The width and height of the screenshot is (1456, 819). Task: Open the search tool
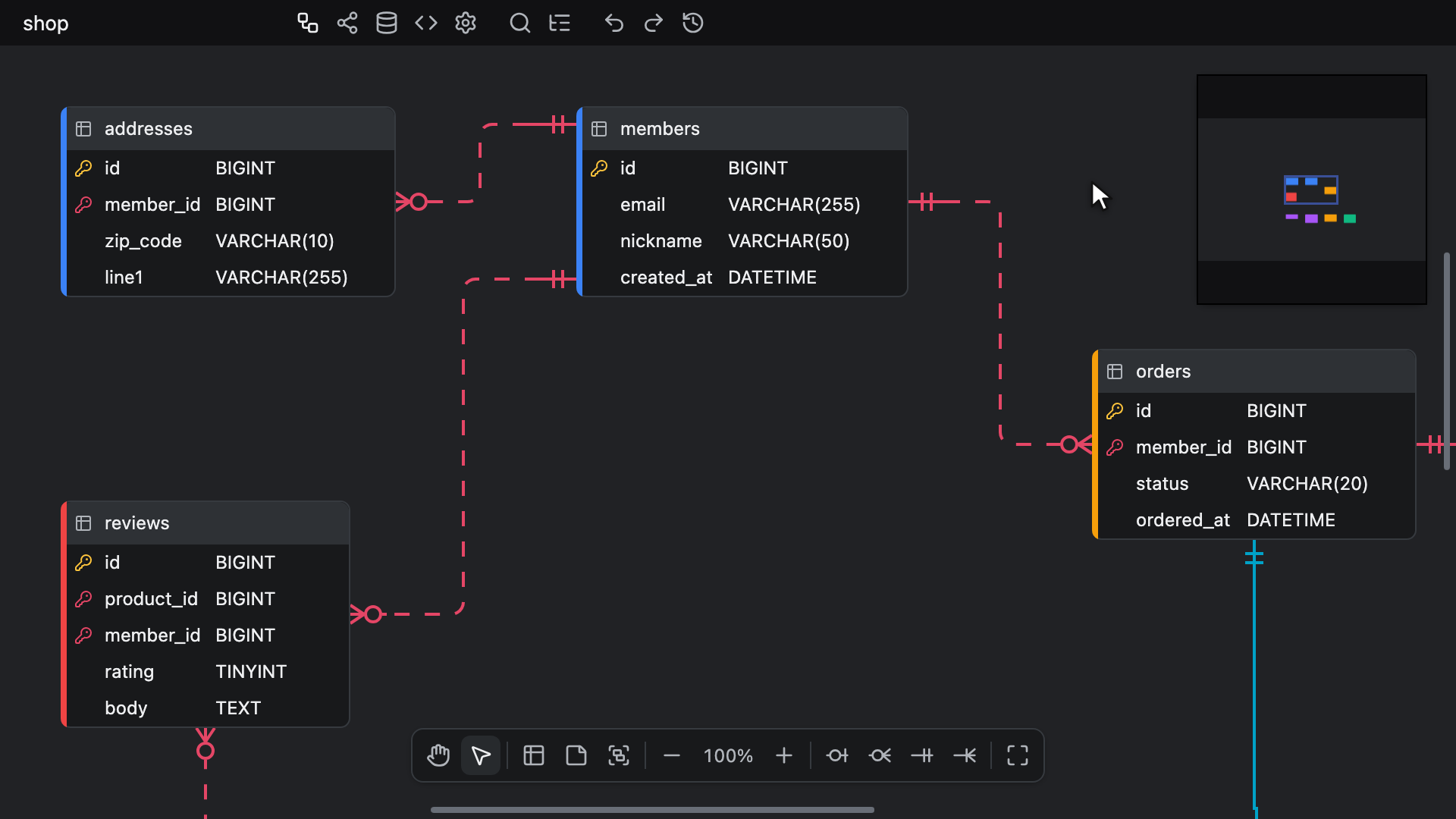pos(520,23)
